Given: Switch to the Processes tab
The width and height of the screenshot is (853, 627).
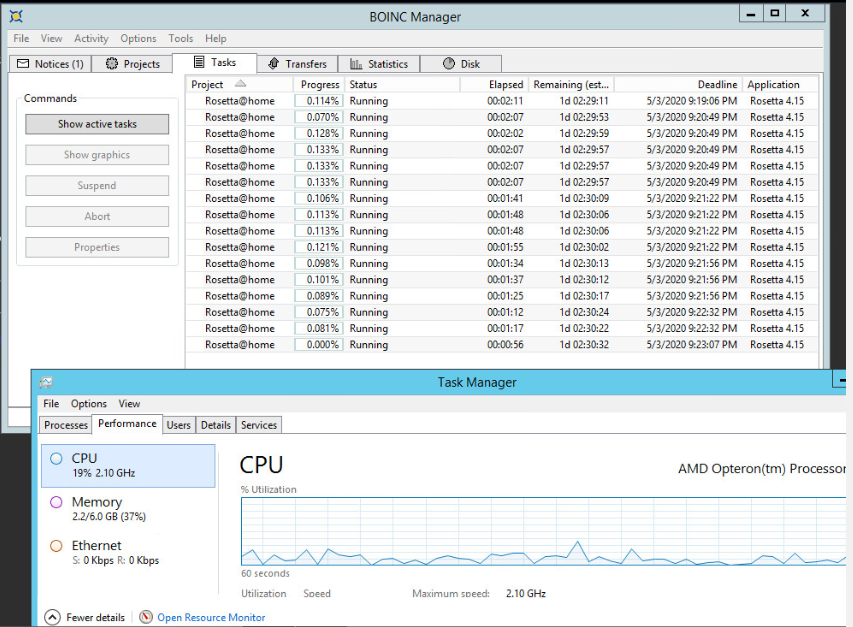Looking at the screenshot, I should (66, 425).
